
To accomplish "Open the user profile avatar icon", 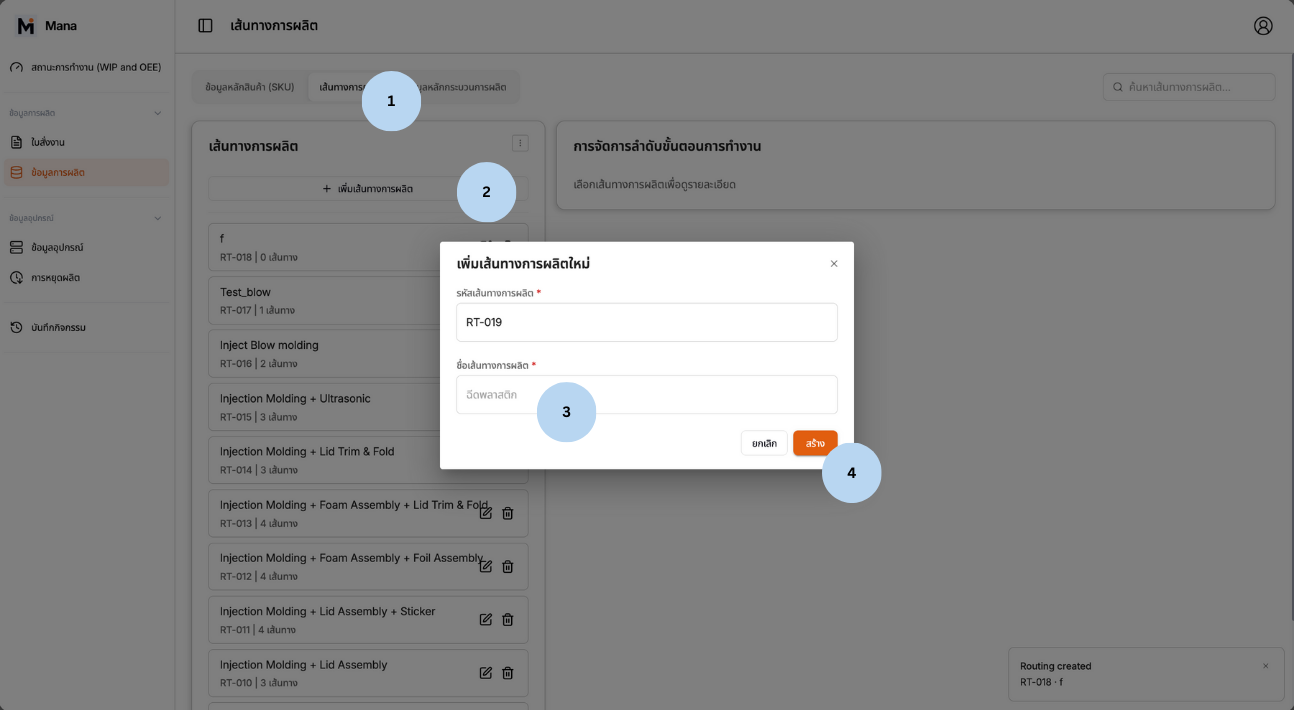I will 1263,26.
